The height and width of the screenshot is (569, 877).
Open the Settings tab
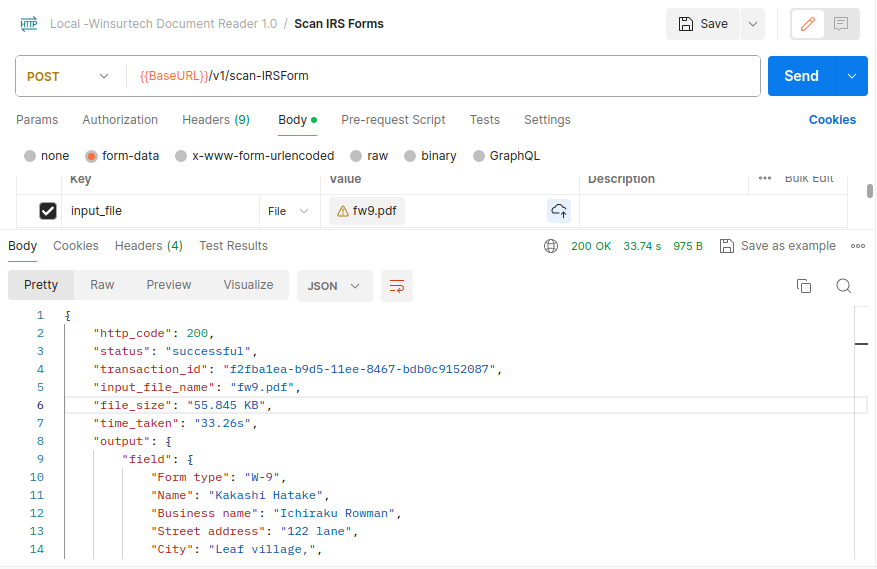[547, 120]
